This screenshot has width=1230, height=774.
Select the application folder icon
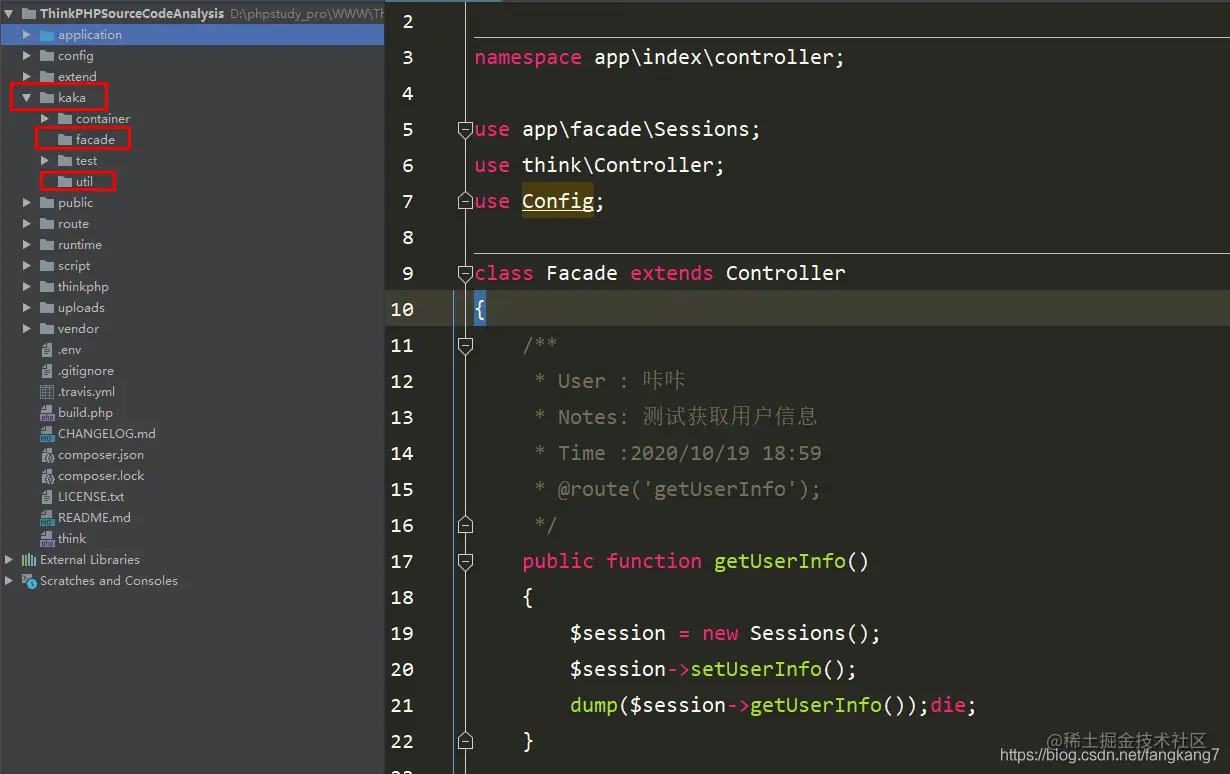tap(47, 35)
